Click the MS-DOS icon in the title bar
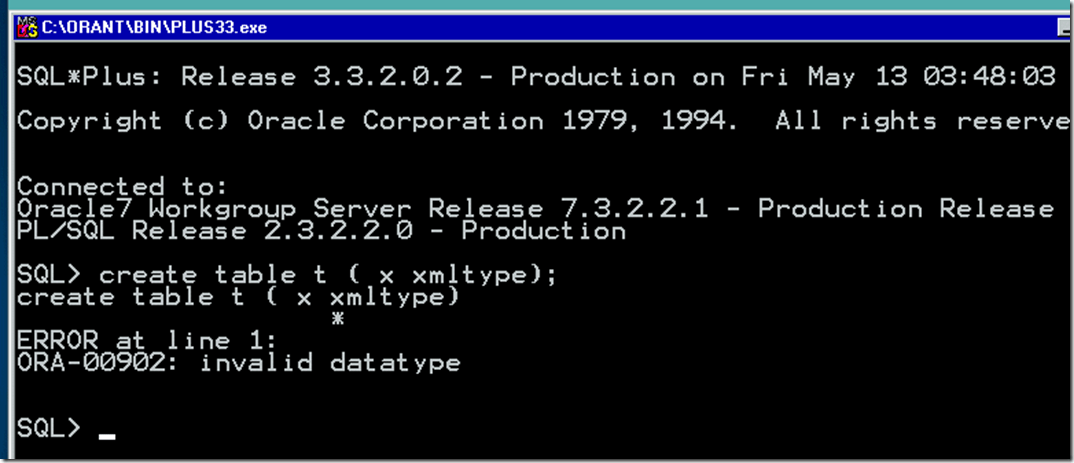The height and width of the screenshot is (463, 1074). (26, 27)
